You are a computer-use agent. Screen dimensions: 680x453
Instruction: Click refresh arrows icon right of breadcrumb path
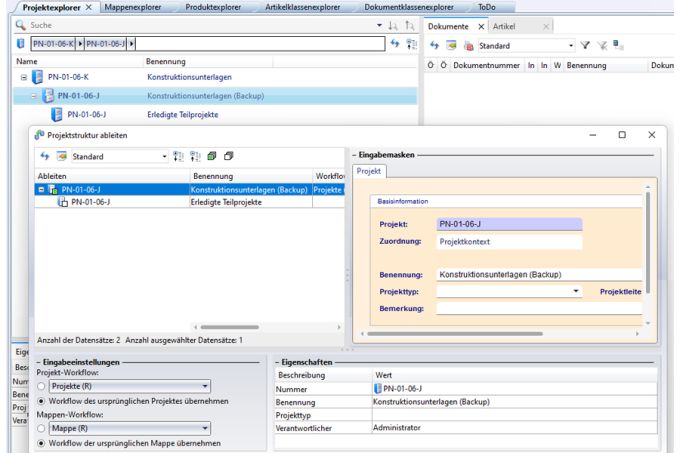[x=395, y=43]
